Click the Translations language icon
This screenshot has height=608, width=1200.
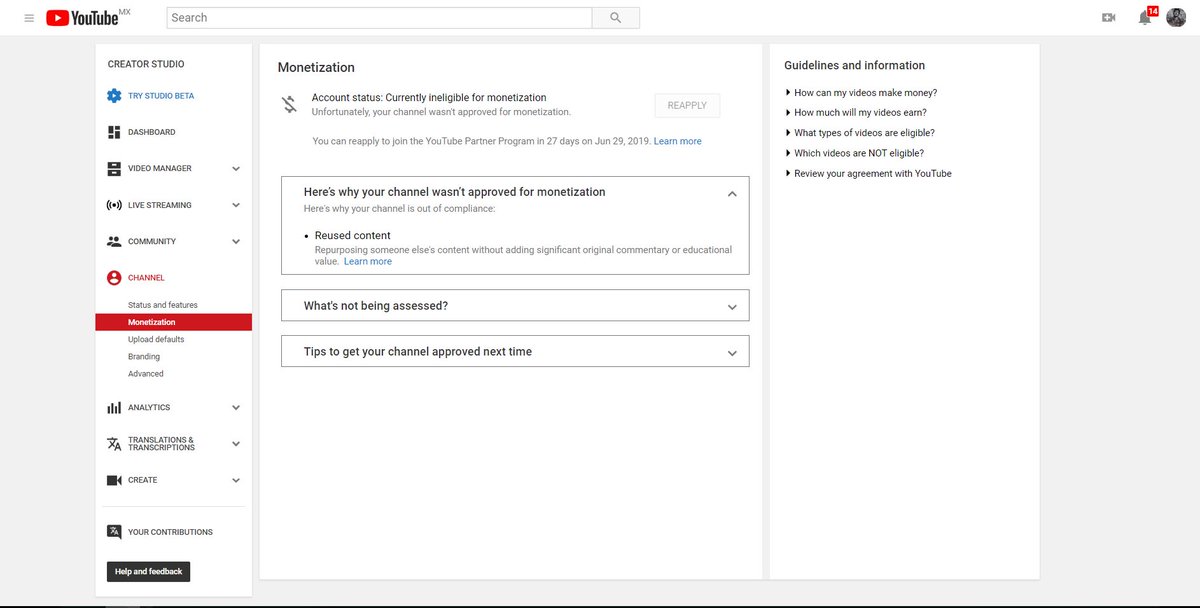[x=114, y=444]
